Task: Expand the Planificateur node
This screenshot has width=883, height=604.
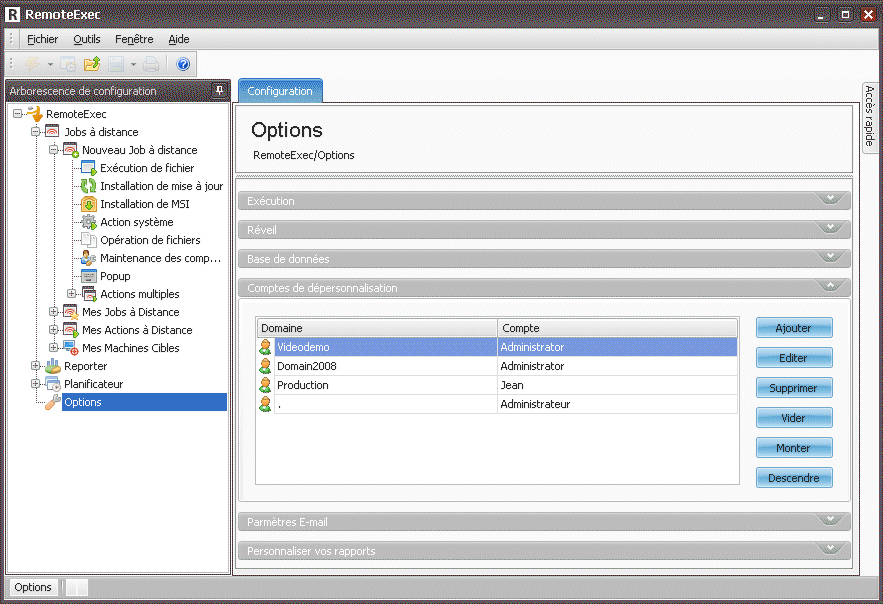Action: click(35, 384)
